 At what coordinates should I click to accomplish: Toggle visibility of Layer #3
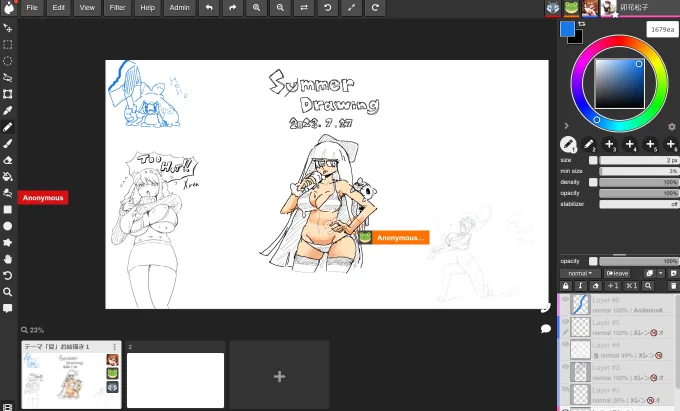point(565,367)
